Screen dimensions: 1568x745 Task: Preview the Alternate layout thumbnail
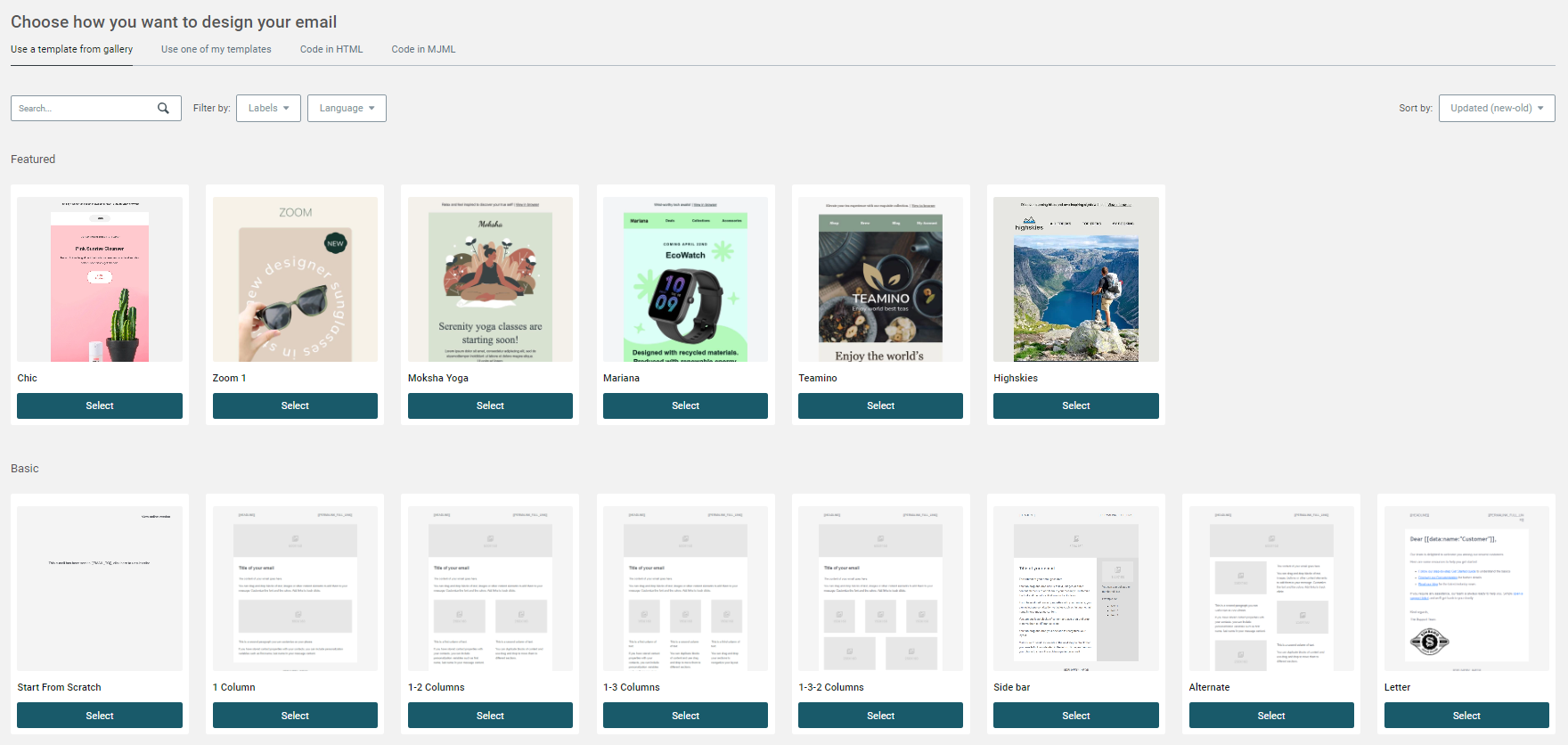click(1271, 588)
